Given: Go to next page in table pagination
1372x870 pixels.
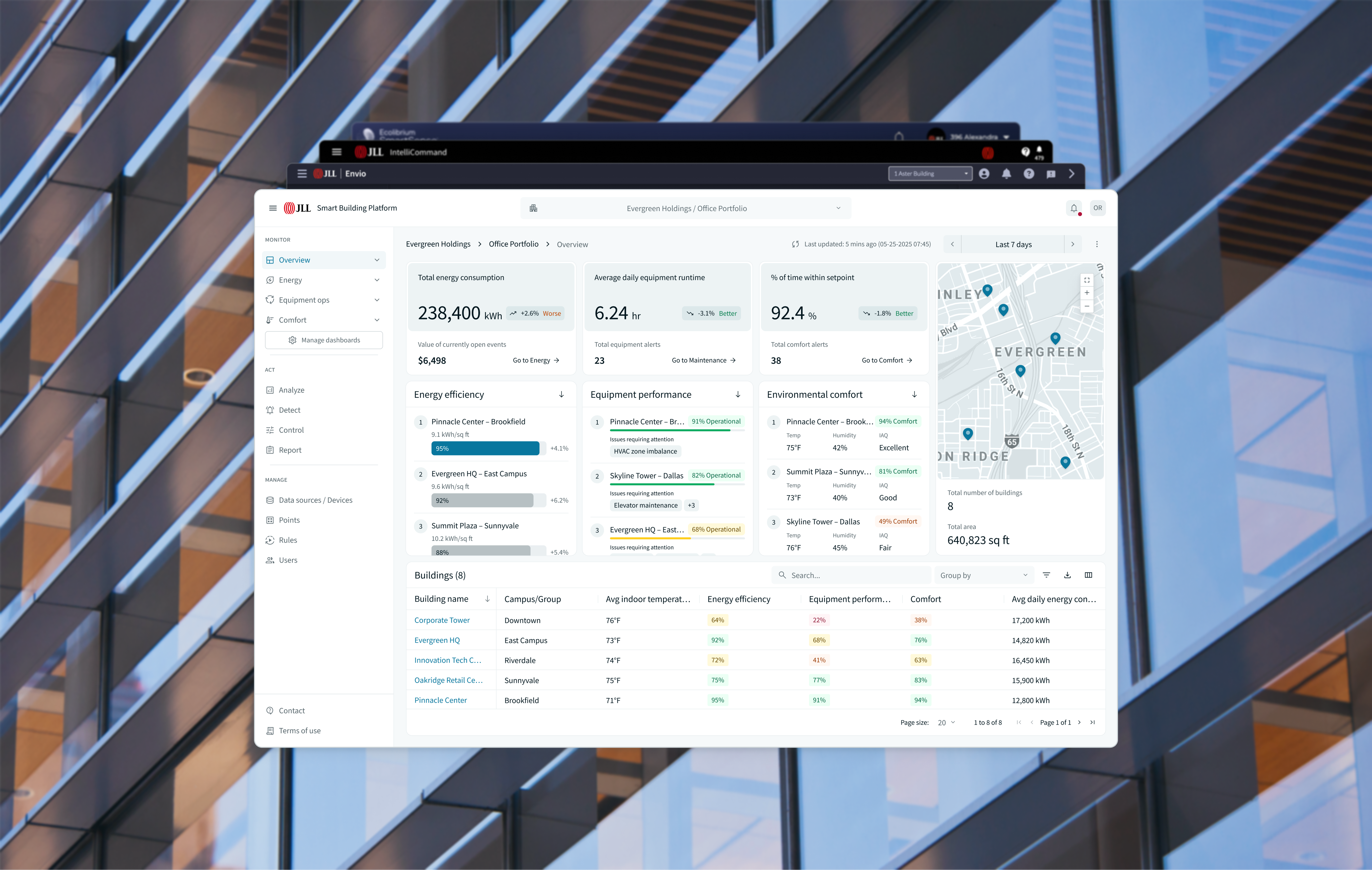Looking at the screenshot, I should 1079,722.
